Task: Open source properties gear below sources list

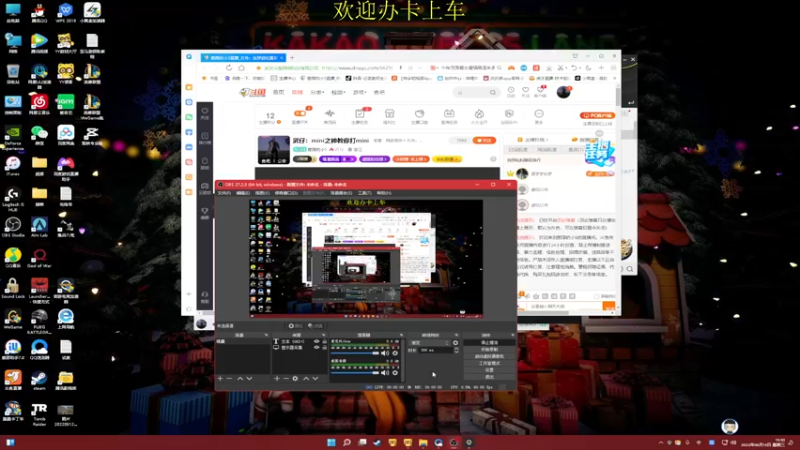Action: point(295,379)
